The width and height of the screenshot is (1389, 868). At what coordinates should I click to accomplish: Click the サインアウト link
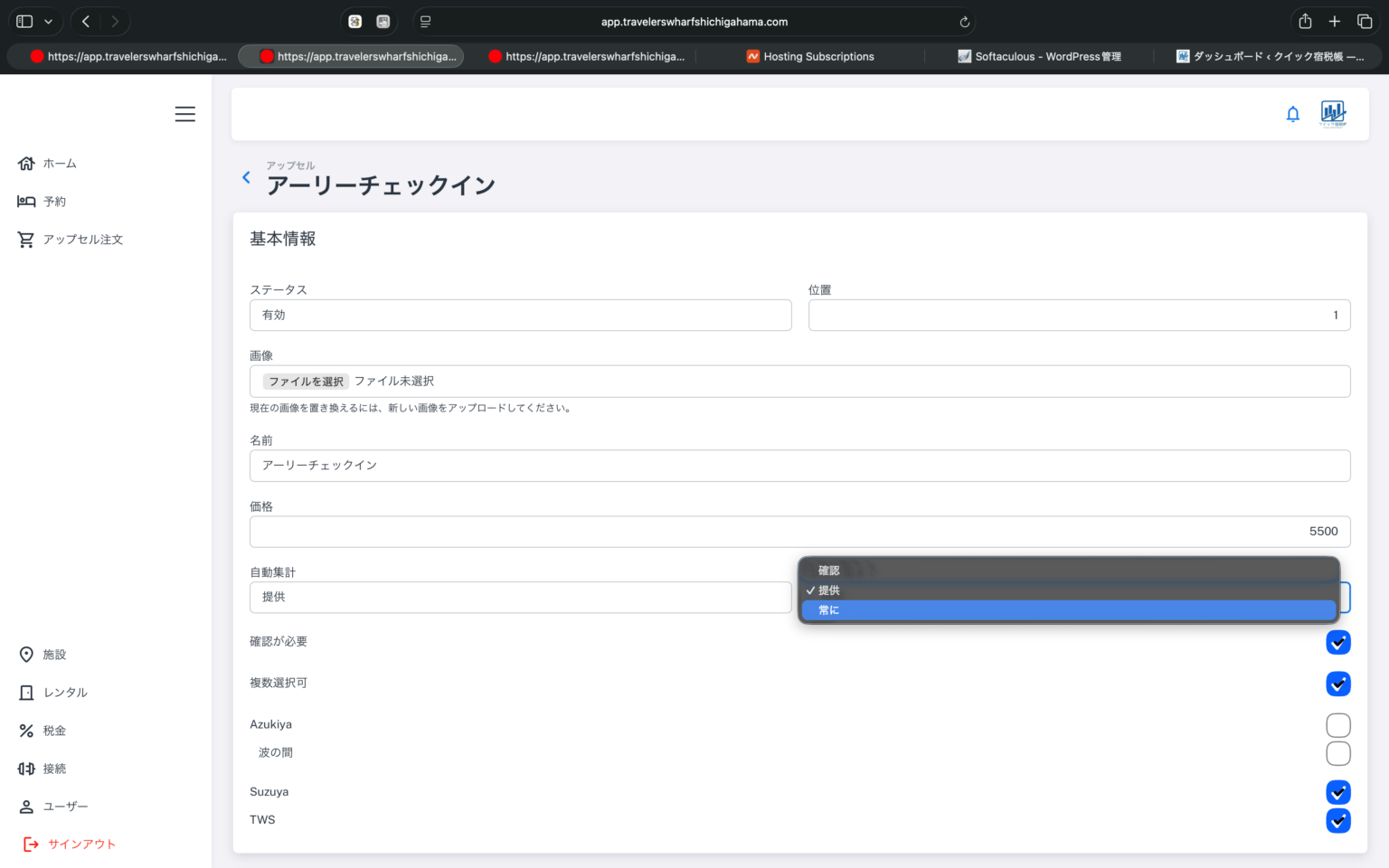click(81, 844)
